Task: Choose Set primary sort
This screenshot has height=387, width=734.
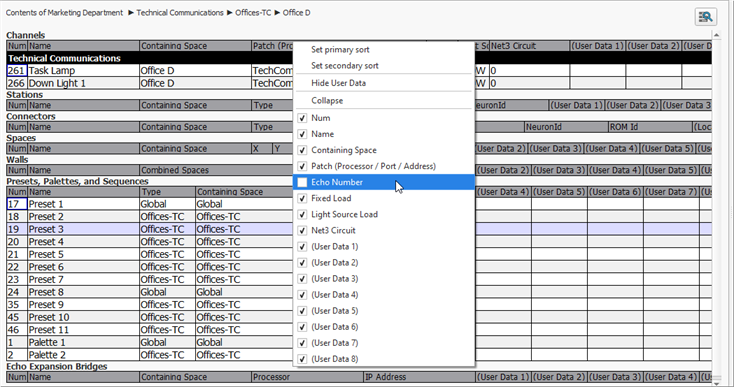Action: 340,50
